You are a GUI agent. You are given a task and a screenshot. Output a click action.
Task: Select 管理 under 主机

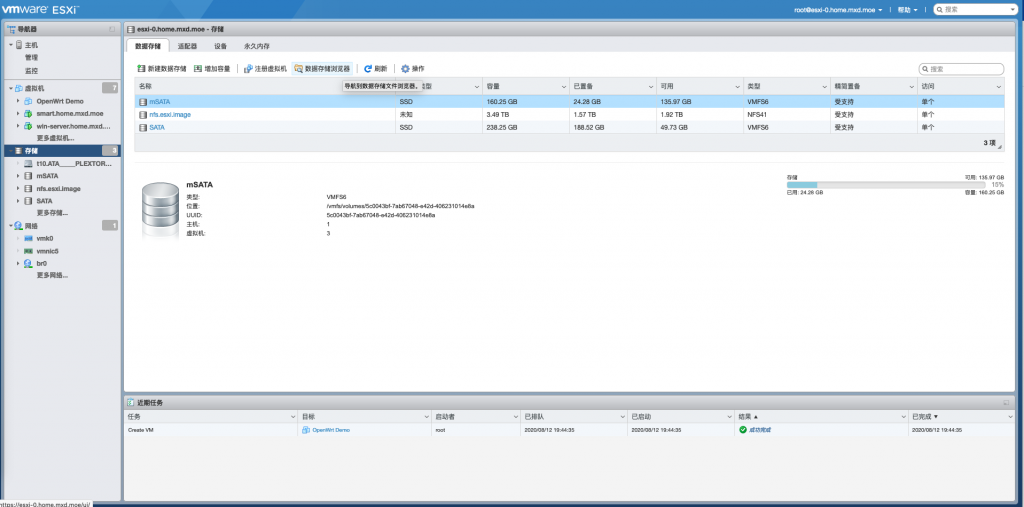(x=31, y=57)
